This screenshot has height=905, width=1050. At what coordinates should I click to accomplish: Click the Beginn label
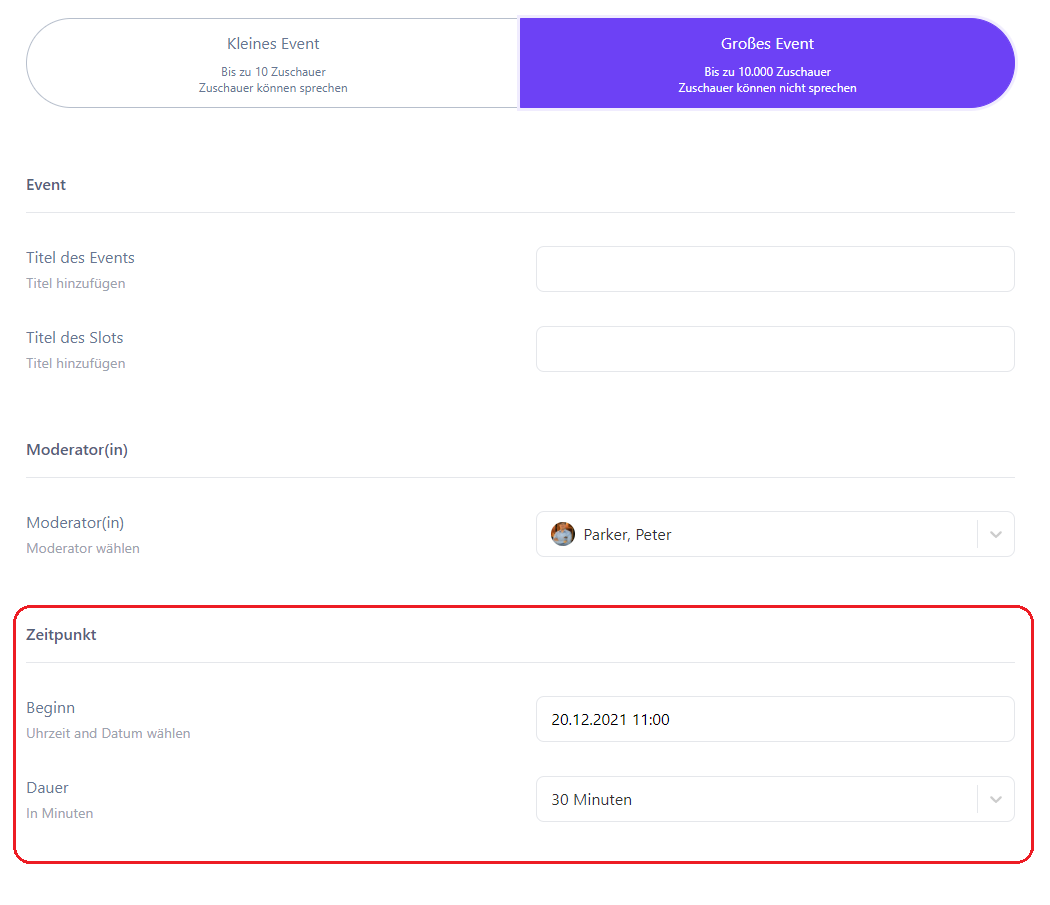coord(51,708)
